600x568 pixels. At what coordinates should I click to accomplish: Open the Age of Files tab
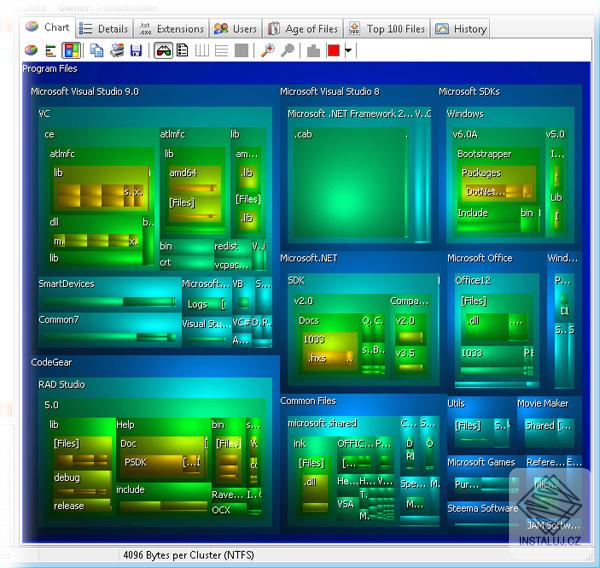pyautogui.click(x=302, y=29)
